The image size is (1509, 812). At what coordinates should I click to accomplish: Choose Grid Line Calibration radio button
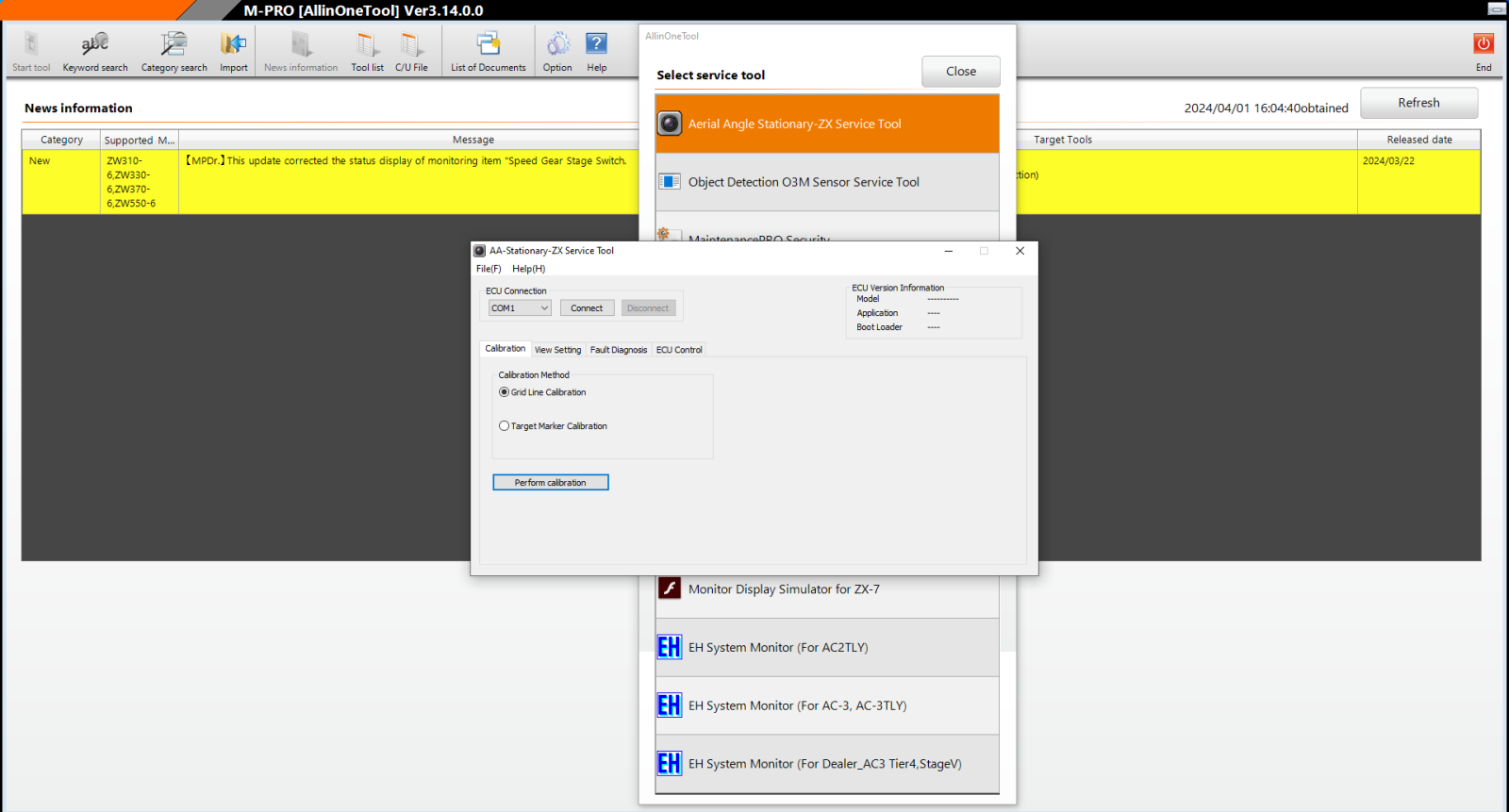504,392
